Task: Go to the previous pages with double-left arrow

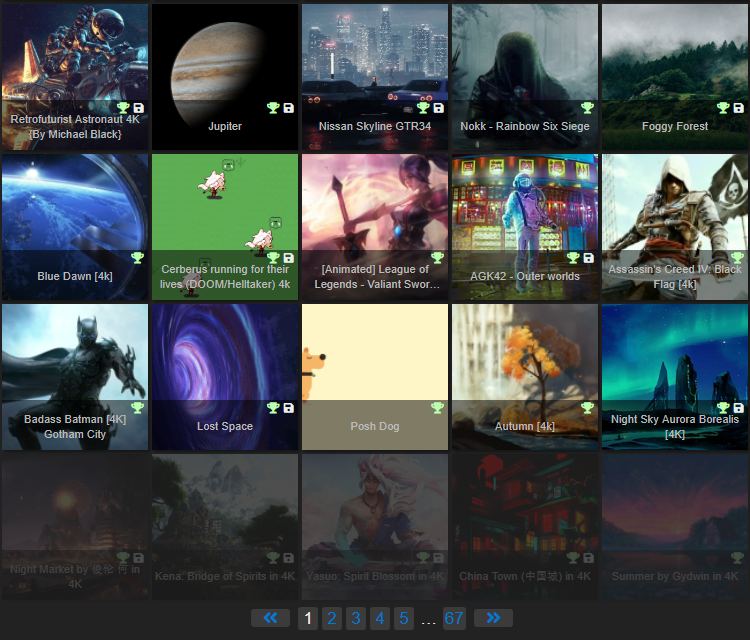Action: pyautogui.click(x=270, y=618)
